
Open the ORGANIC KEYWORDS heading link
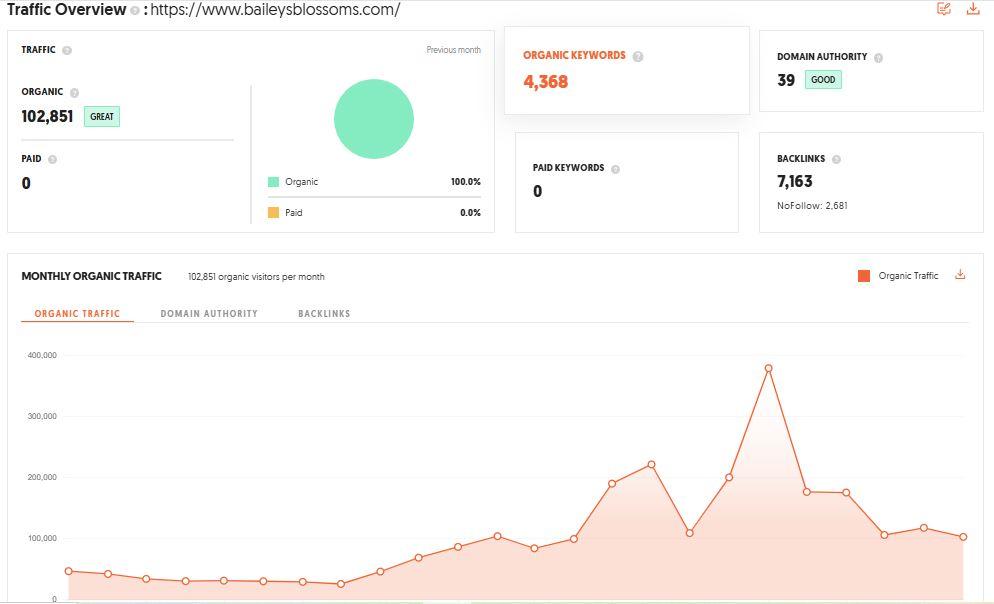[574, 55]
